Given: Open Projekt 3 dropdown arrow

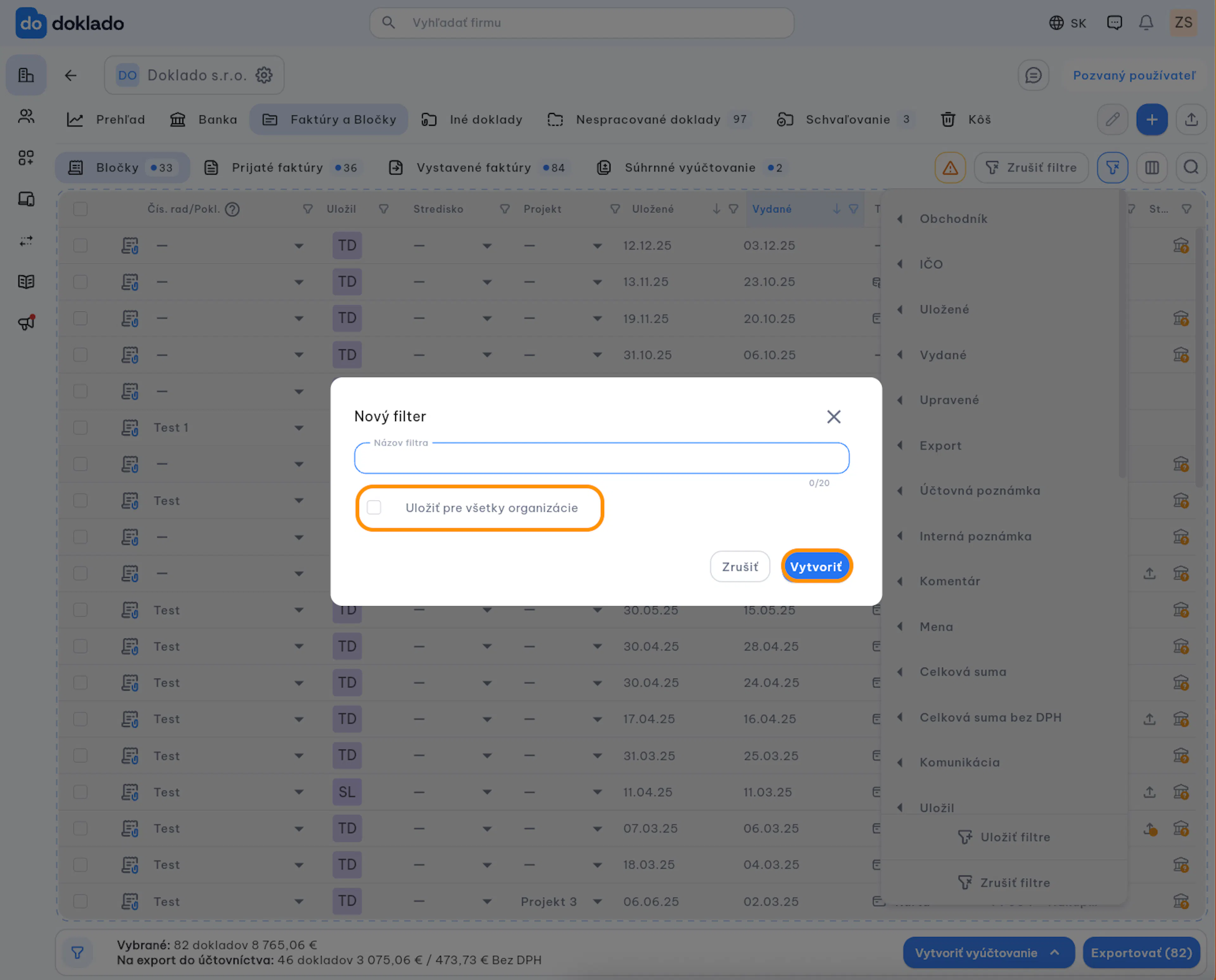Looking at the screenshot, I should 598,901.
